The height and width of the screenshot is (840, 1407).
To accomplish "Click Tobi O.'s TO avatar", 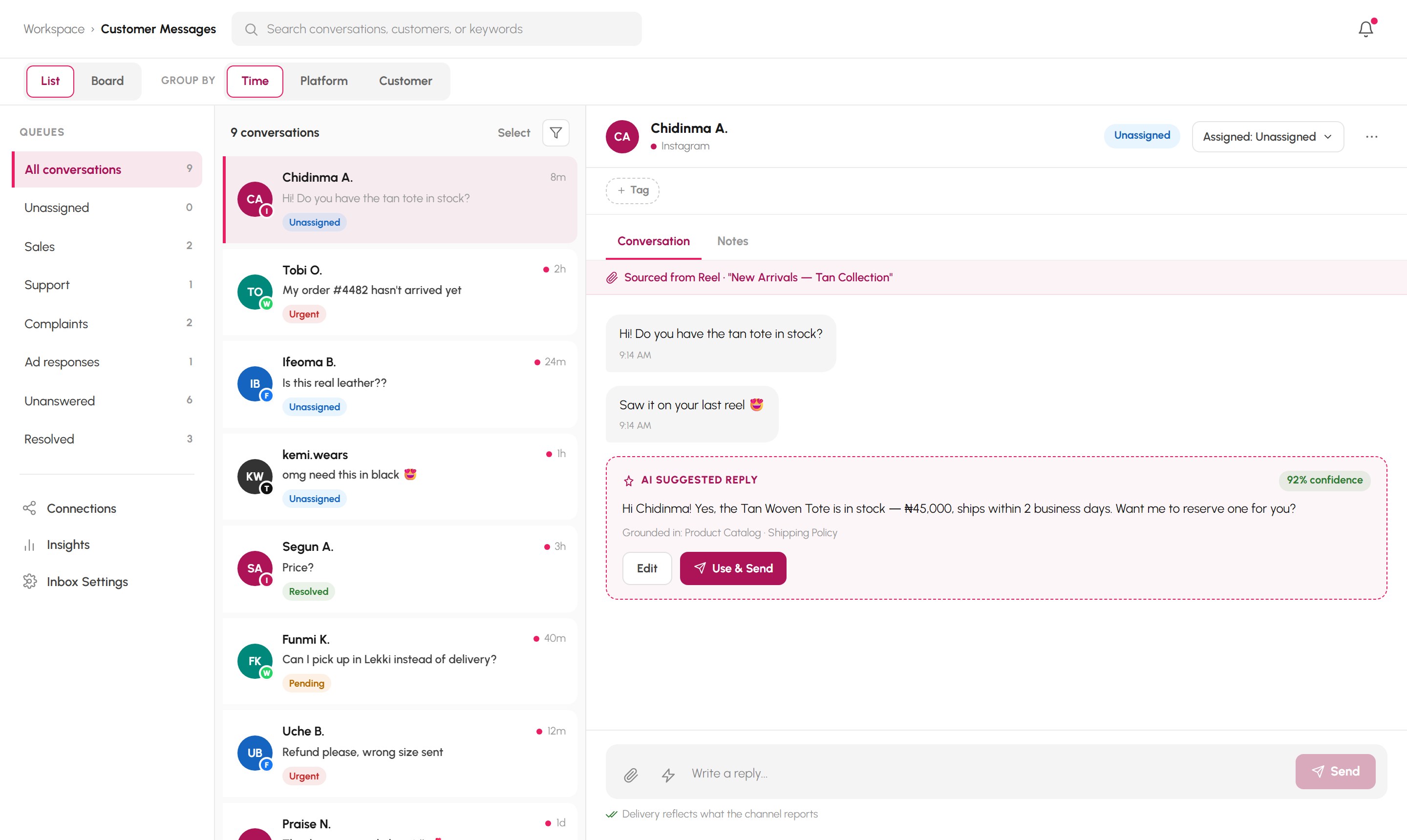I will point(254,292).
